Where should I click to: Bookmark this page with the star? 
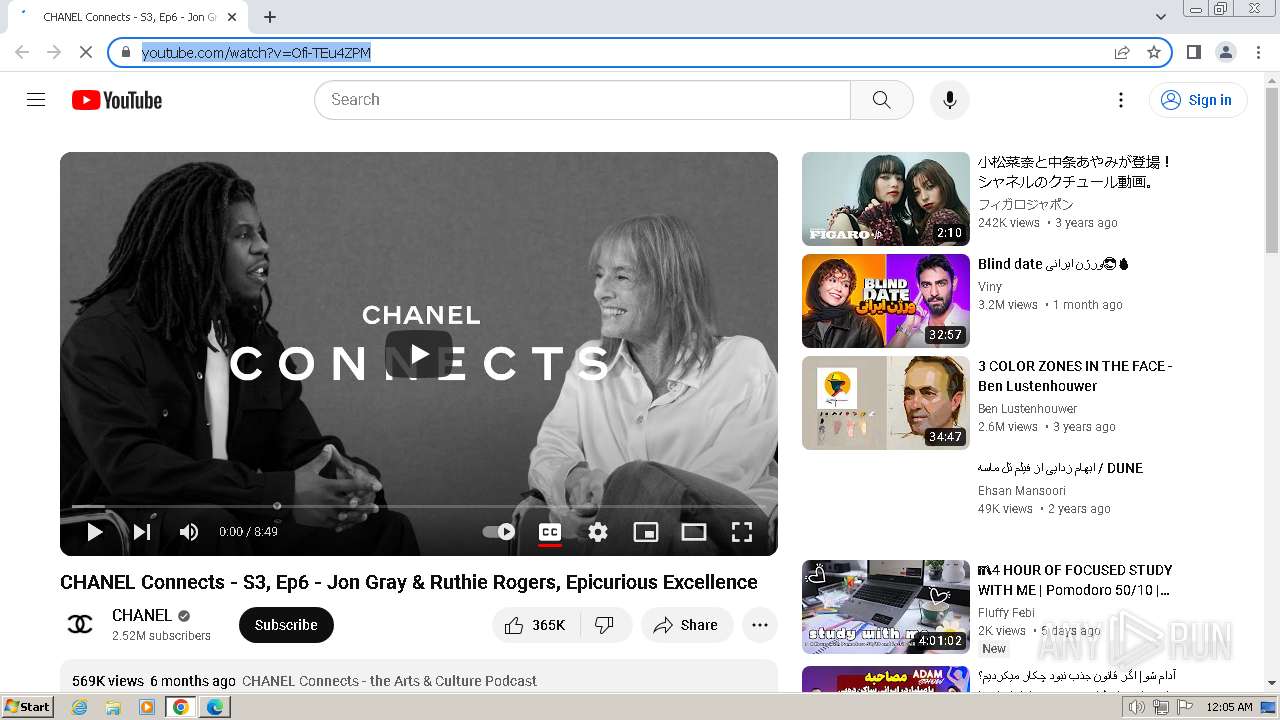click(x=1154, y=52)
